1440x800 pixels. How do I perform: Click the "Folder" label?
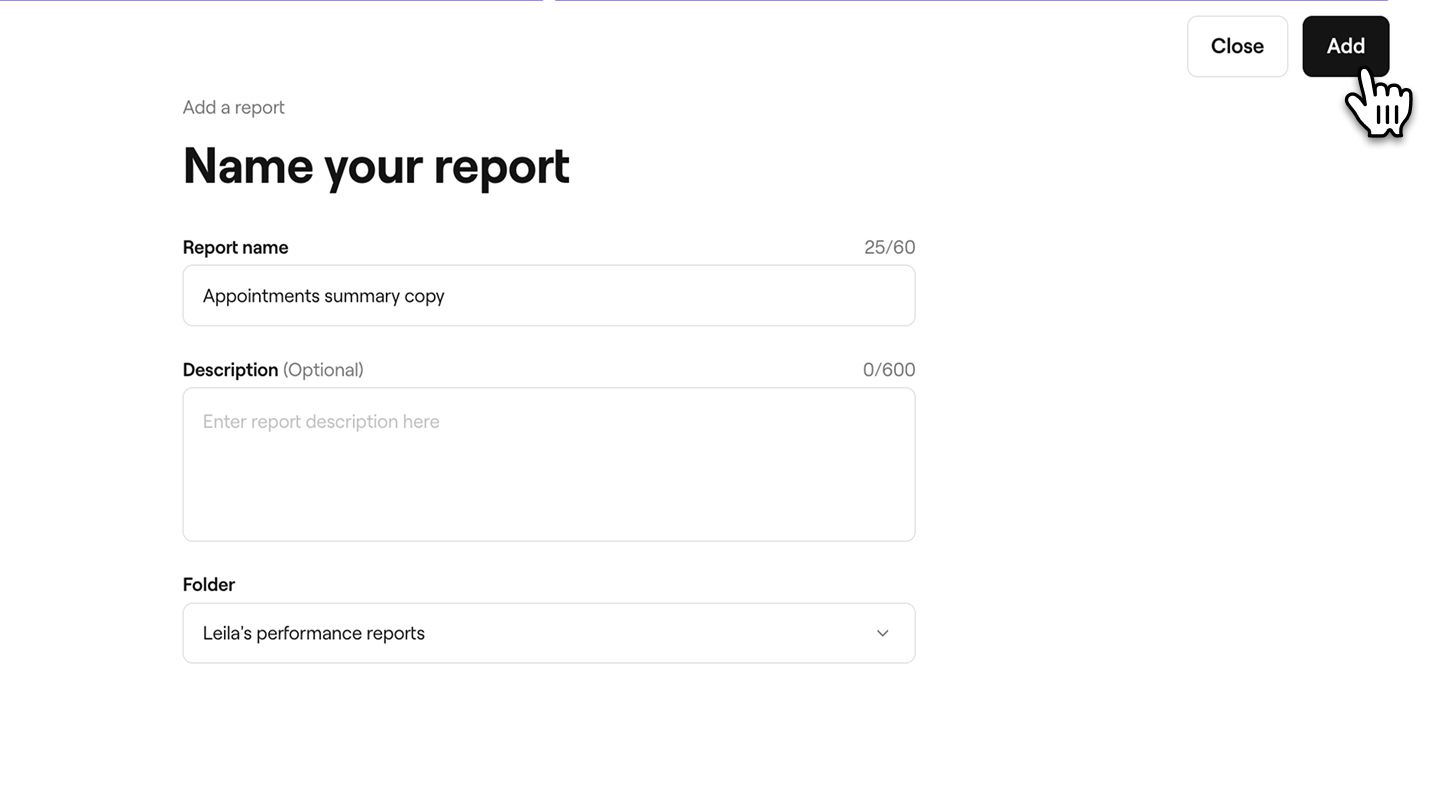coord(208,585)
